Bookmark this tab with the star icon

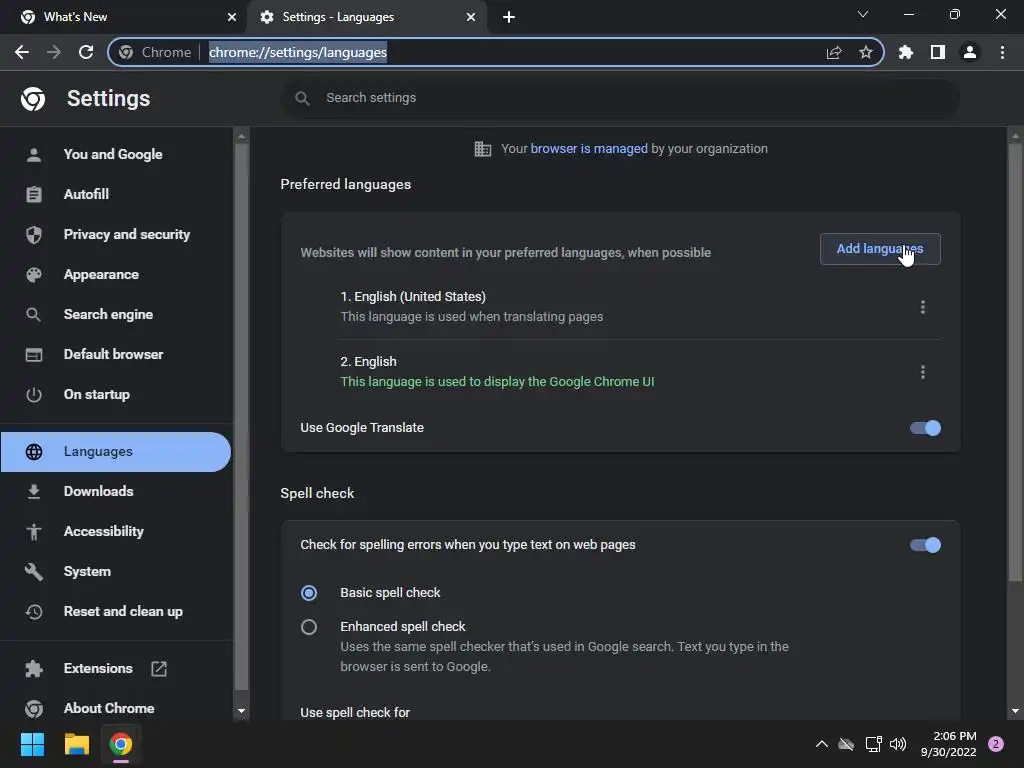[866, 52]
